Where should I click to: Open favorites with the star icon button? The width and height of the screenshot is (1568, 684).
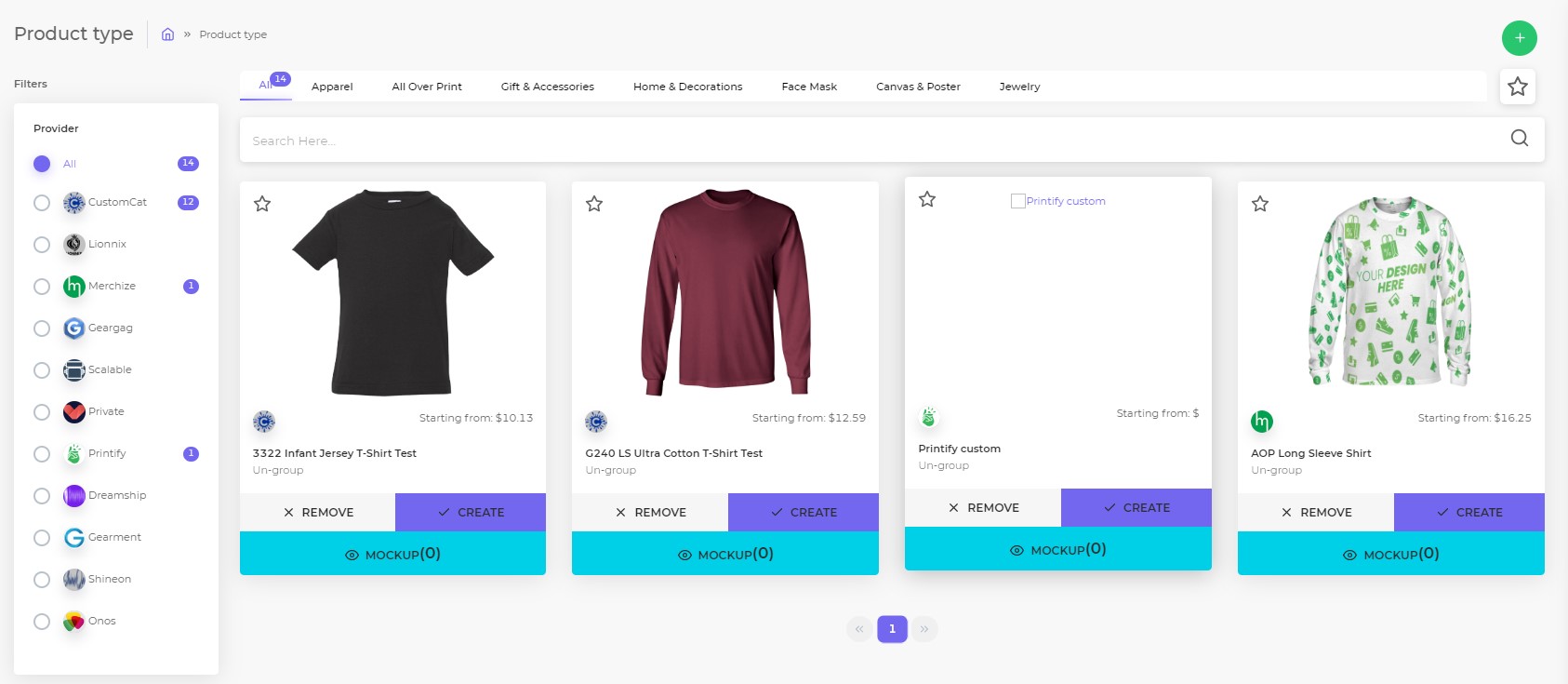coord(1518,87)
